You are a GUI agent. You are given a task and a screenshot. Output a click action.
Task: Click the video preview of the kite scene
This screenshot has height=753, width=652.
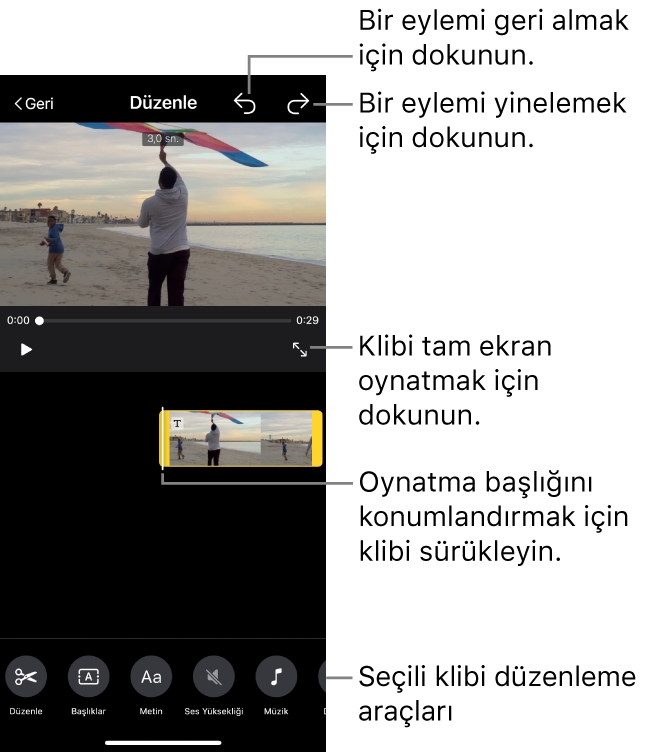coord(163,214)
